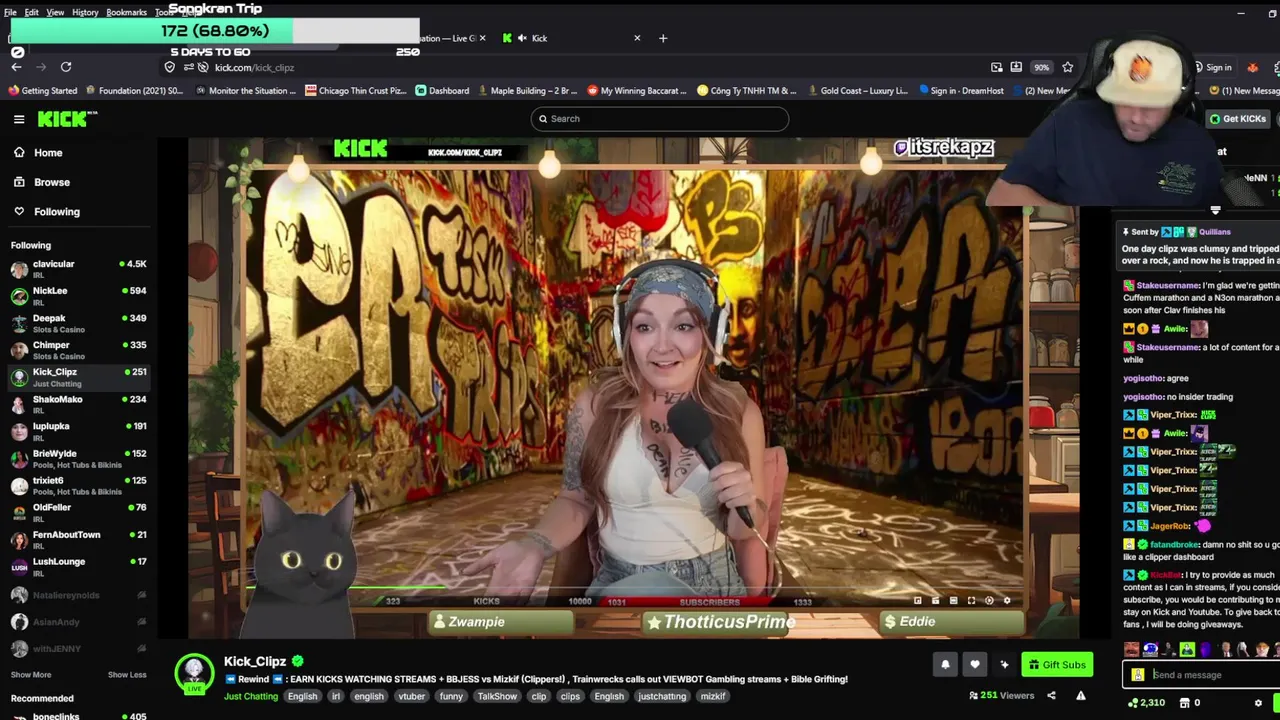
Task: Collapse following list with Show Less
Action: [x=127, y=675]
